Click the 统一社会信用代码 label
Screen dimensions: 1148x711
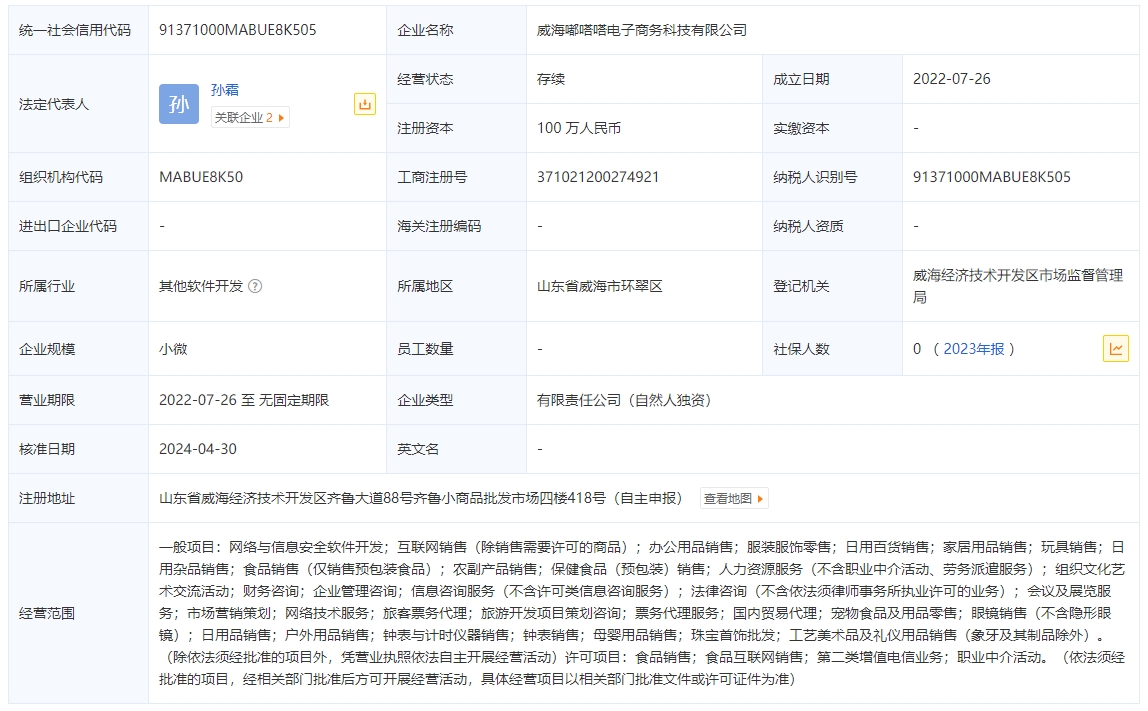(x=75, y=30)
